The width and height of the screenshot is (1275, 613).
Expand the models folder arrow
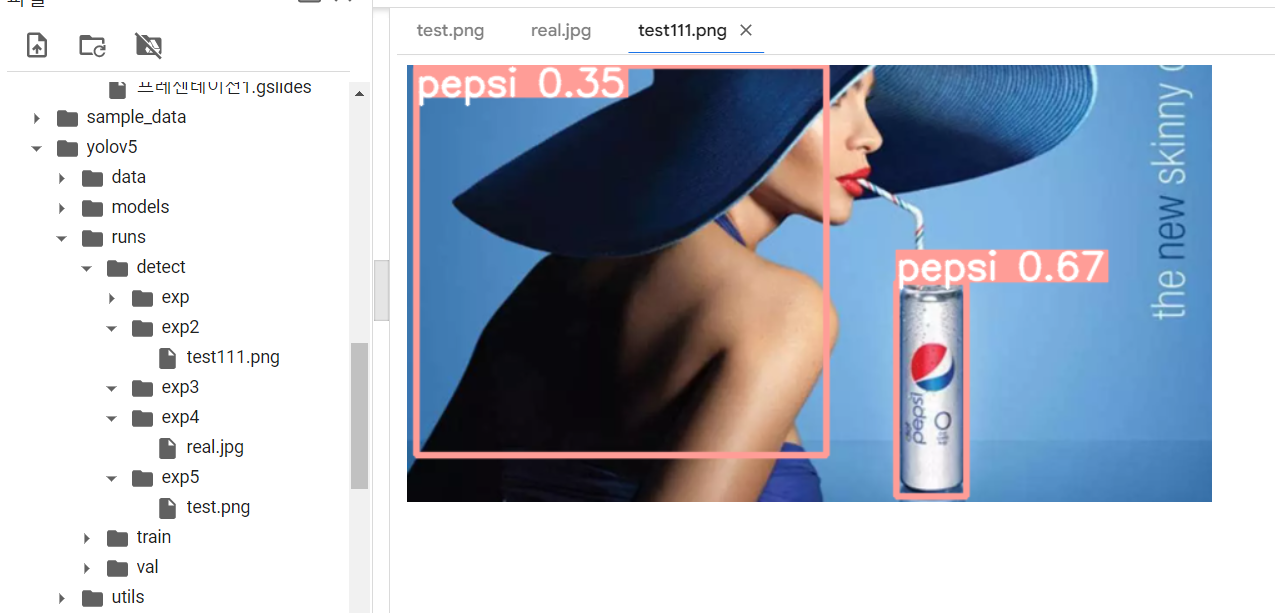62,208
